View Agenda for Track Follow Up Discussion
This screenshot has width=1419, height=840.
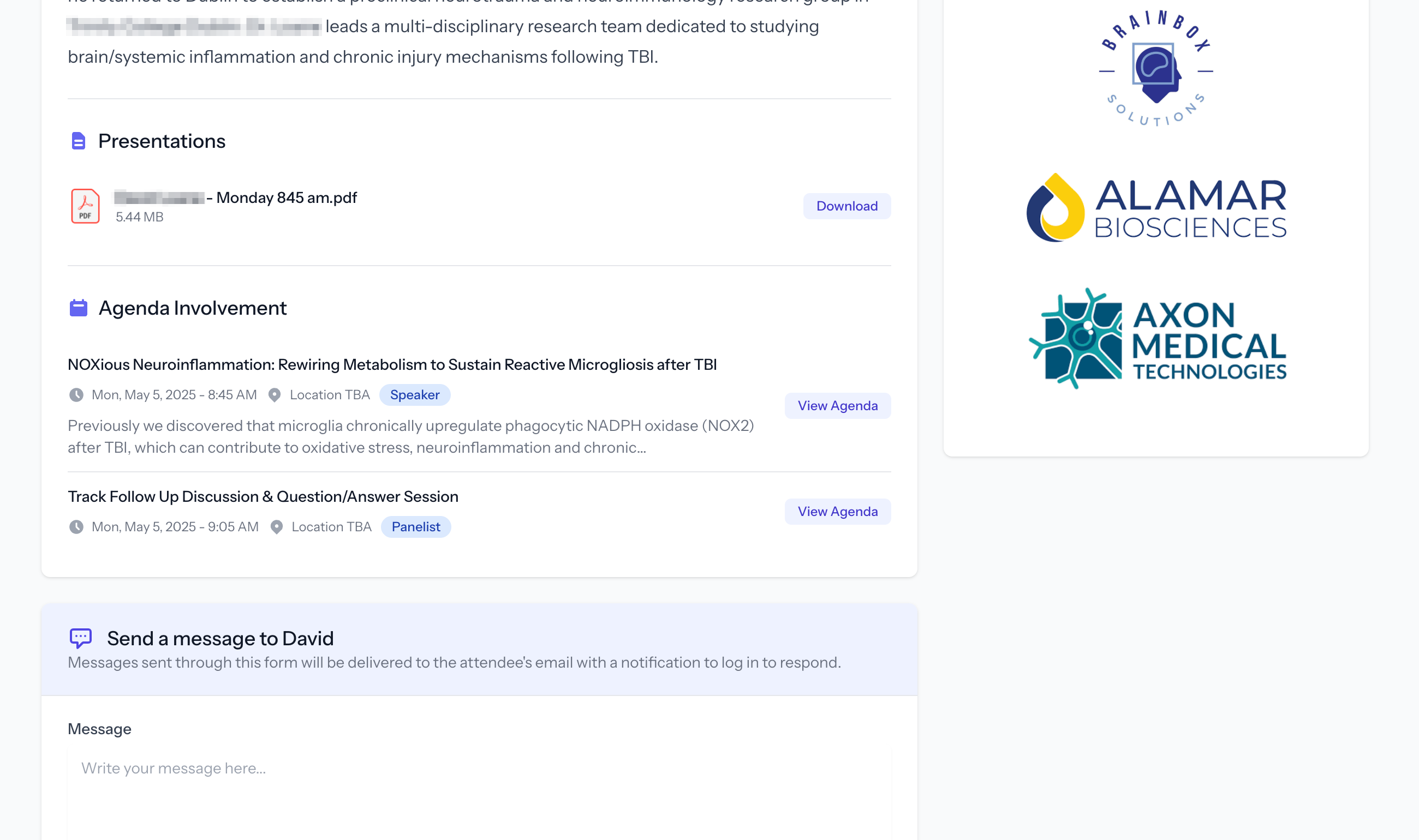(837, 512)
